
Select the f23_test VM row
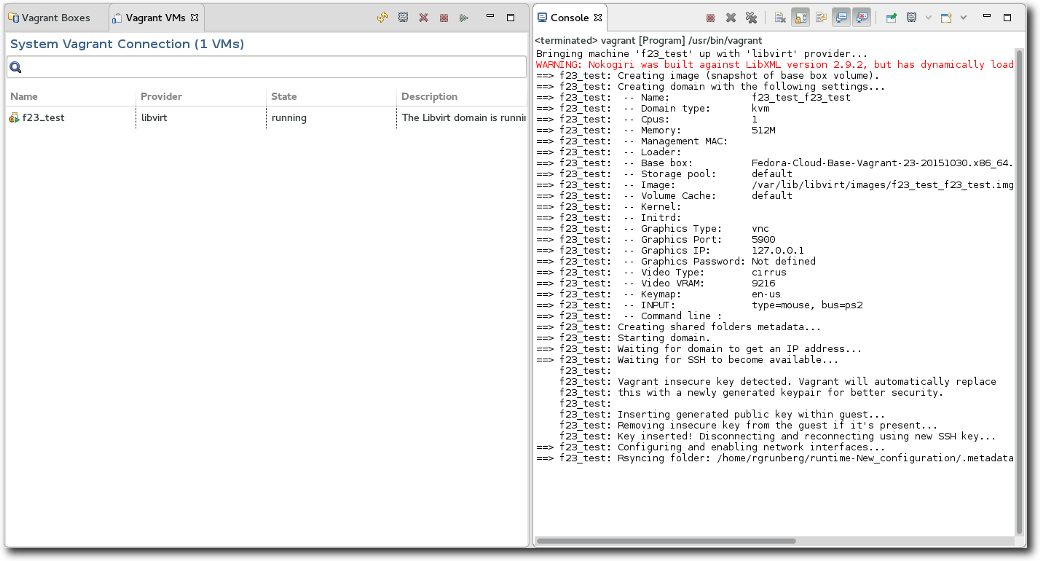pos(43,118)
